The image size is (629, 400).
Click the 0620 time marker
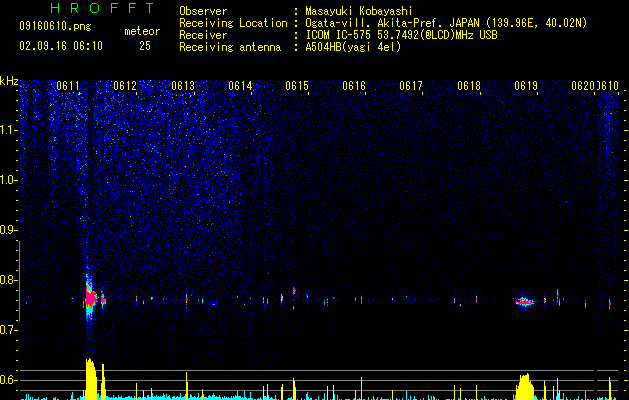point(583,86)
